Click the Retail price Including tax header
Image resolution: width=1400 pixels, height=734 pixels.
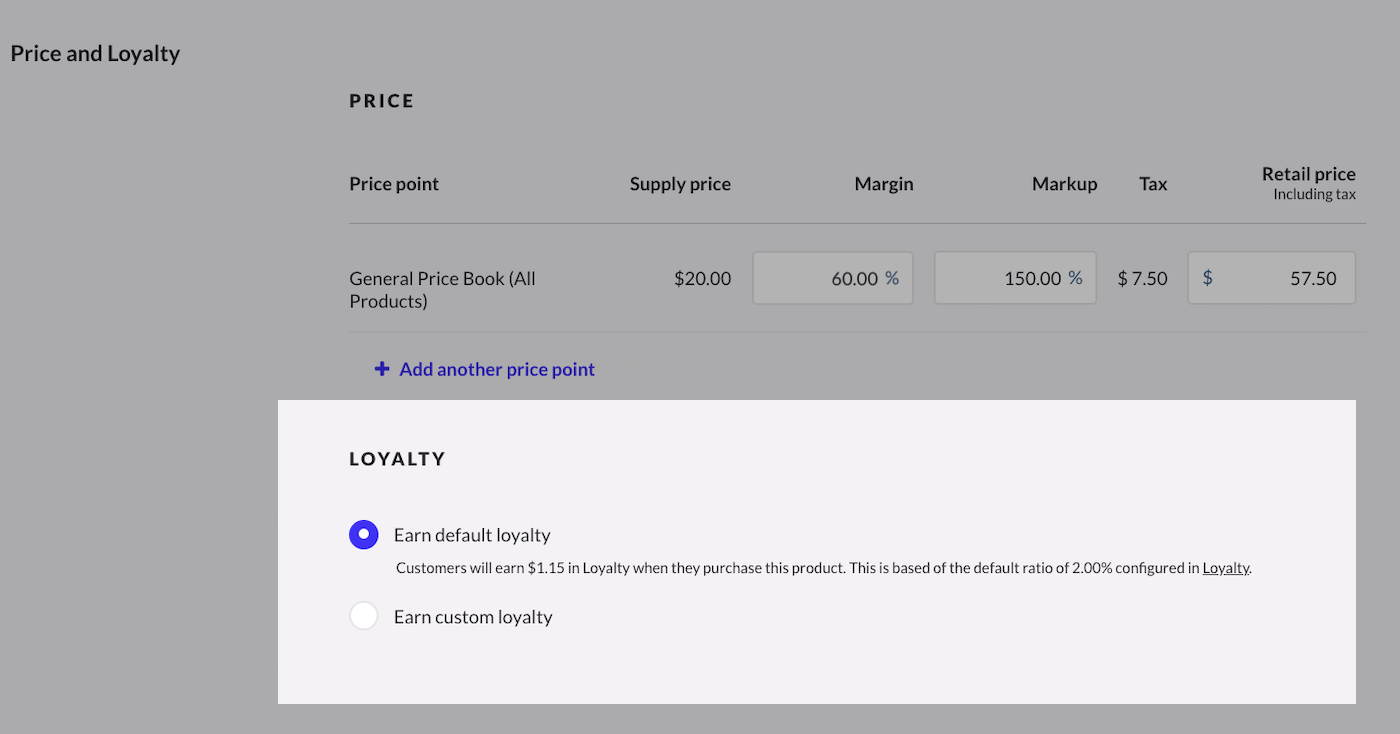point(1308,182)
